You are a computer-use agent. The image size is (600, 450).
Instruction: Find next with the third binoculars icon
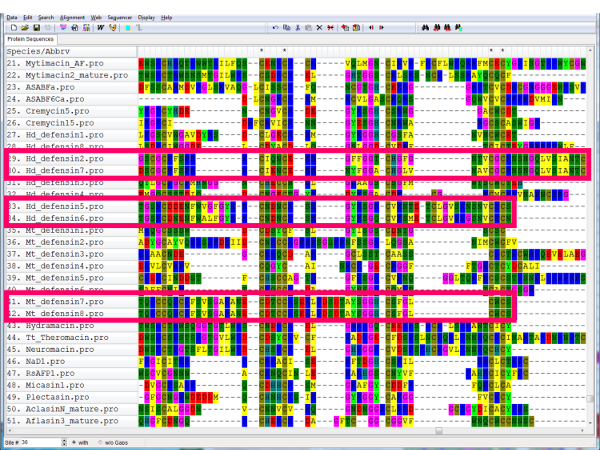coord(447,28)
